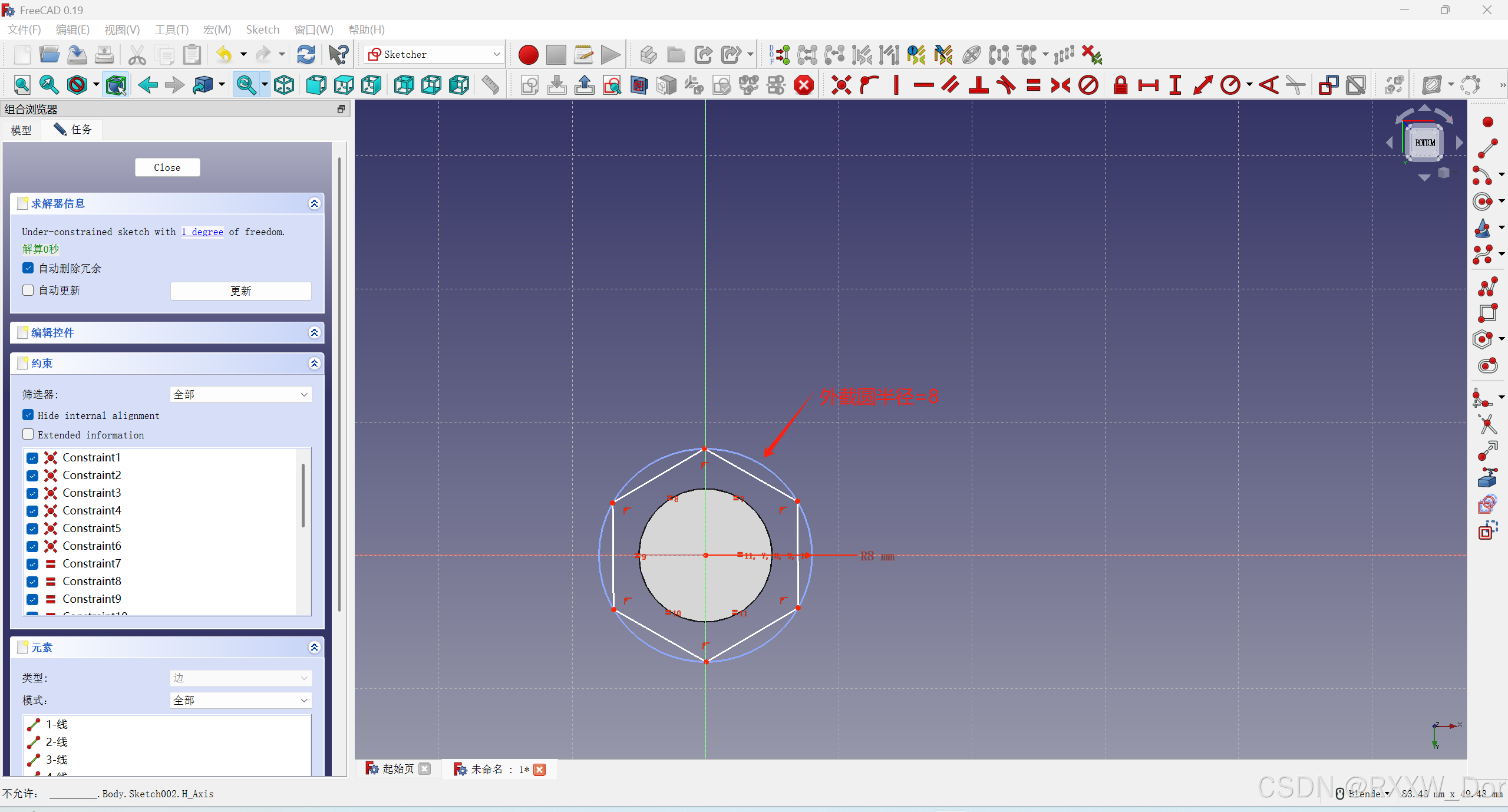This screenshot has width=1508, height=812.
Task: Select the equal constraint tool
Action: click(1034, 85)
